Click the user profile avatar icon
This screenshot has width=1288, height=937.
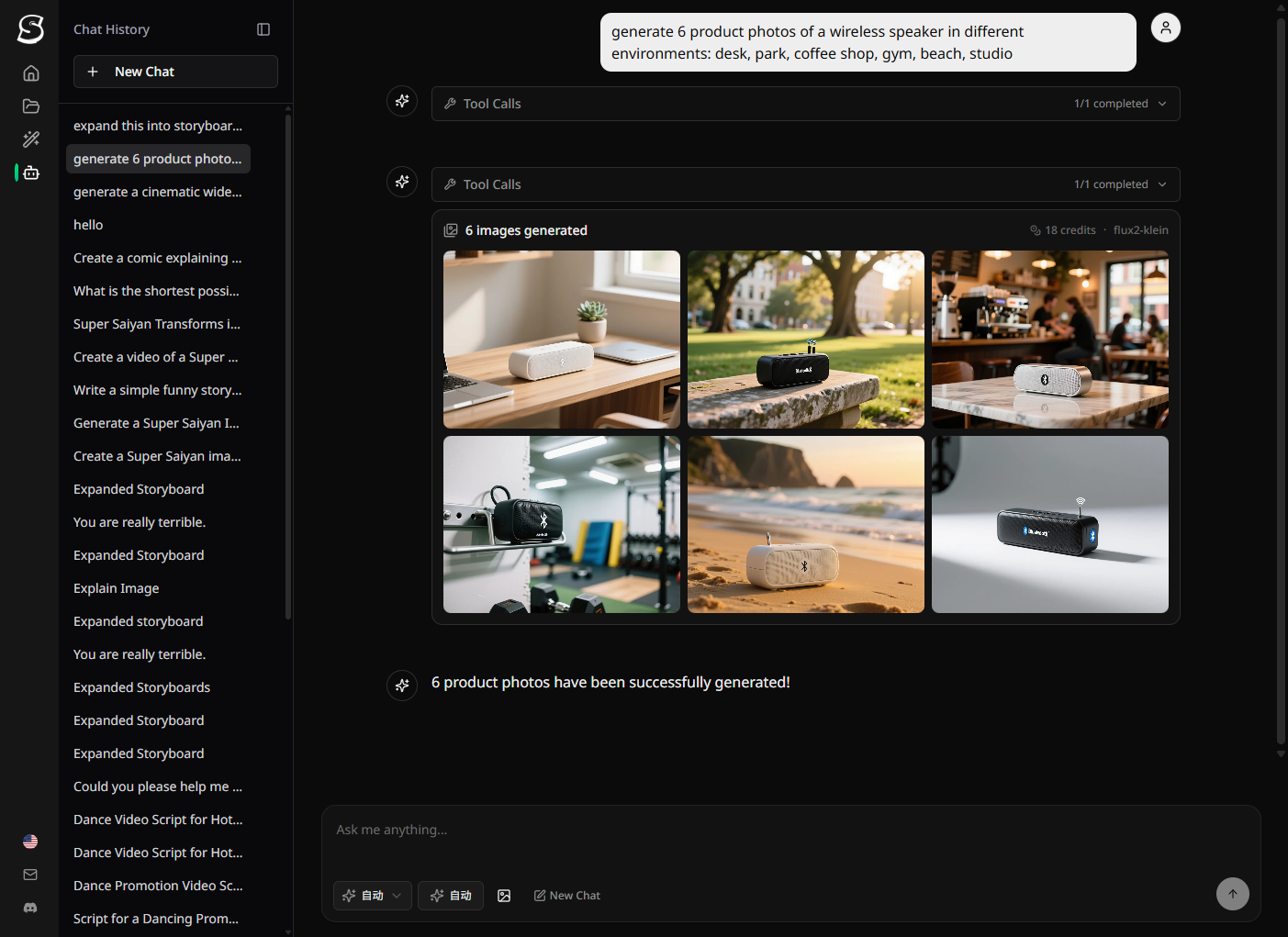click(x=1165, y=28)
